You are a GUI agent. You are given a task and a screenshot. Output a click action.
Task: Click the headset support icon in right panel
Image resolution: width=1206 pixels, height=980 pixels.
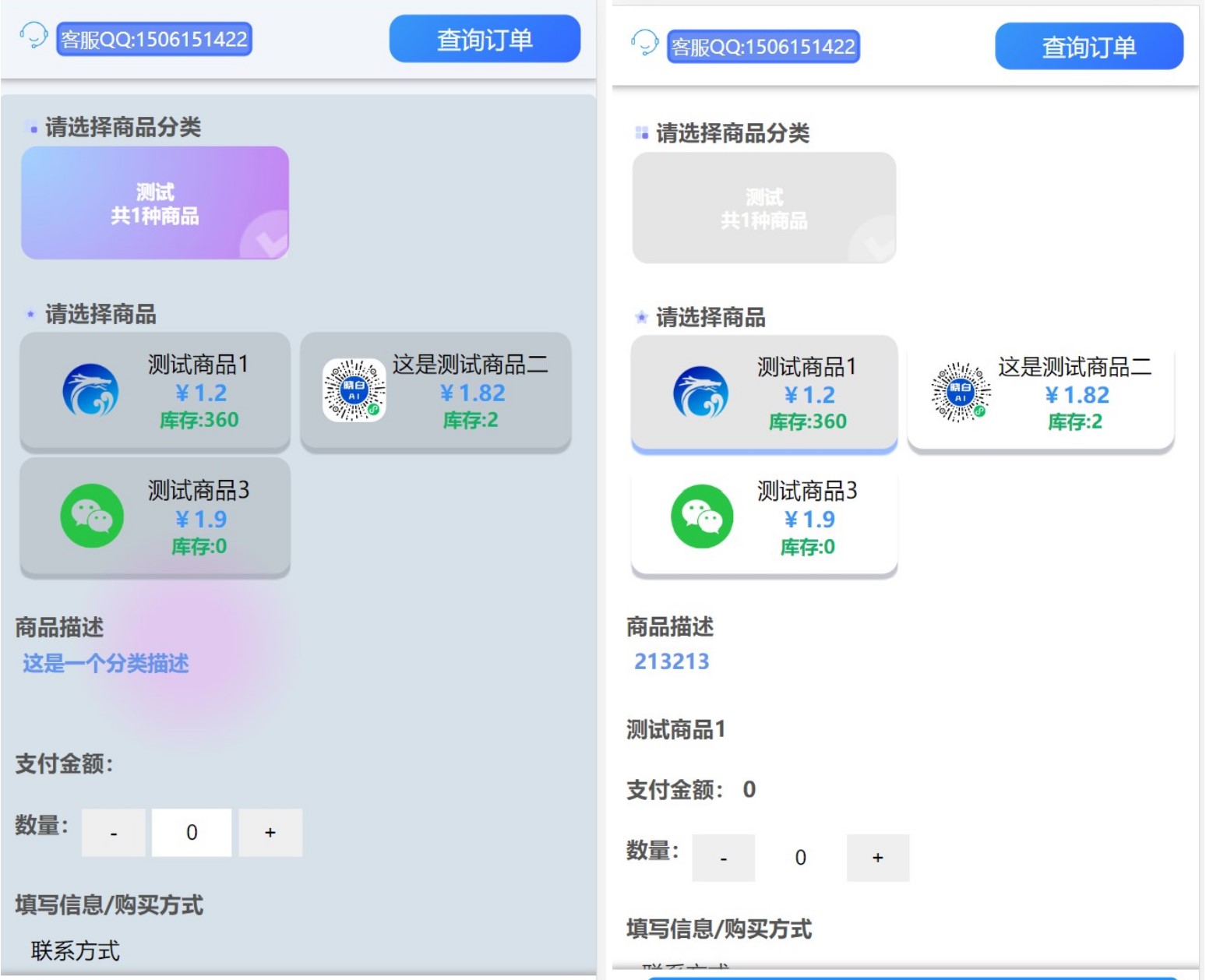644,44
